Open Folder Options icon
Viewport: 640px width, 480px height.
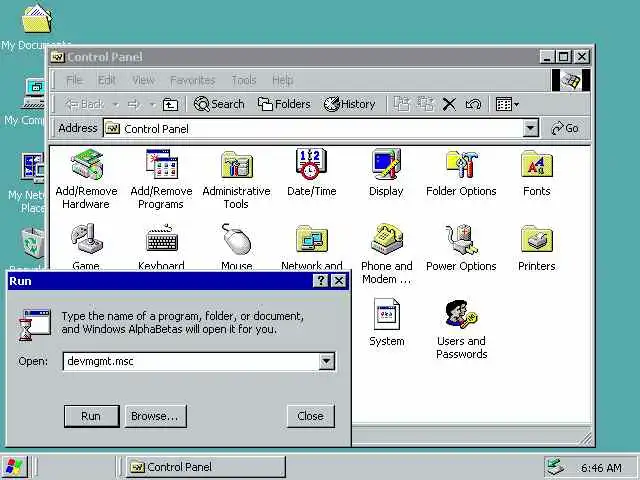pos(461,173)
